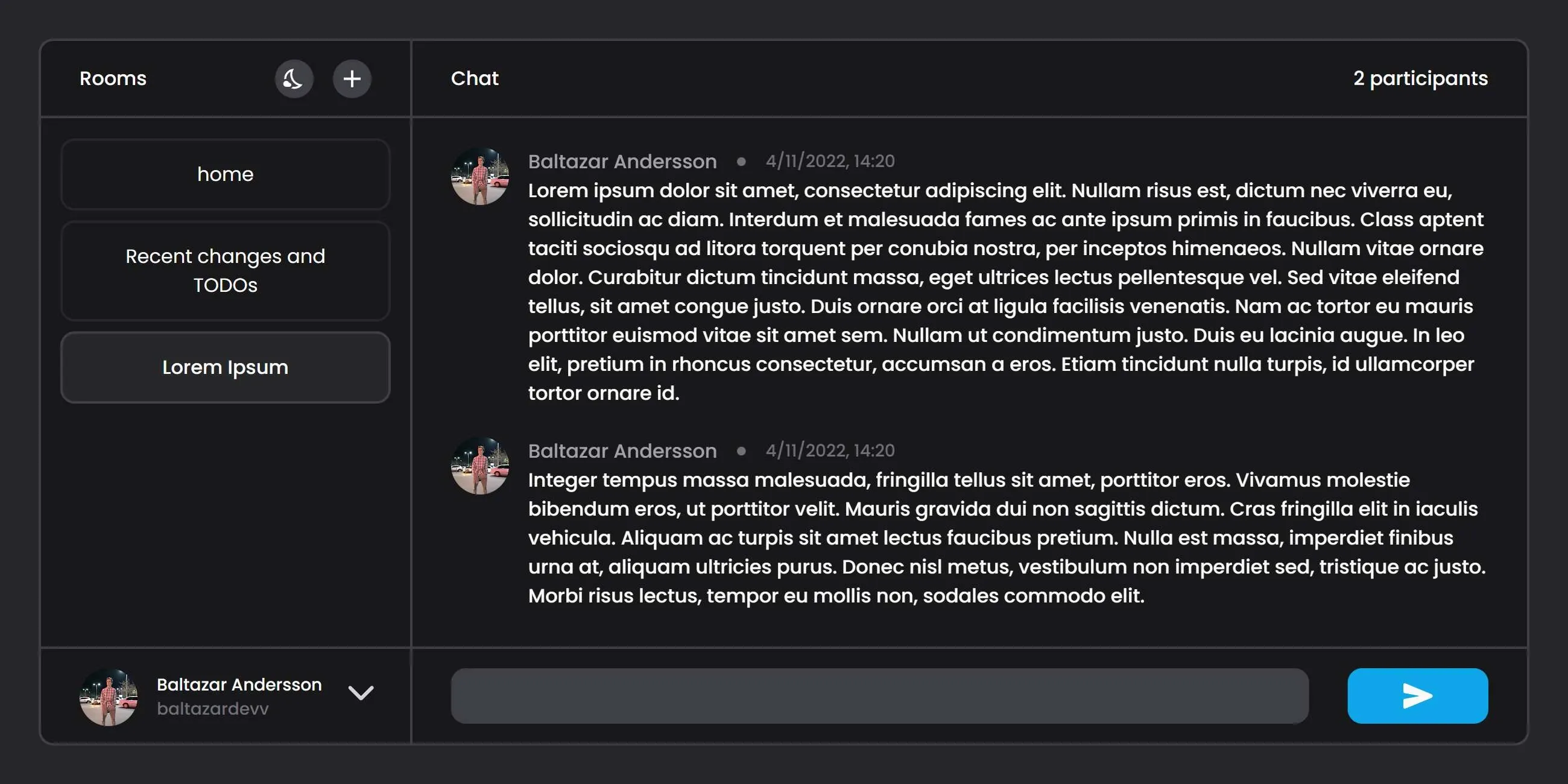Click the second message timestamp
The height and width of the screenshot is (784, 1568).
pyautogui.click(x=830, y=451)
